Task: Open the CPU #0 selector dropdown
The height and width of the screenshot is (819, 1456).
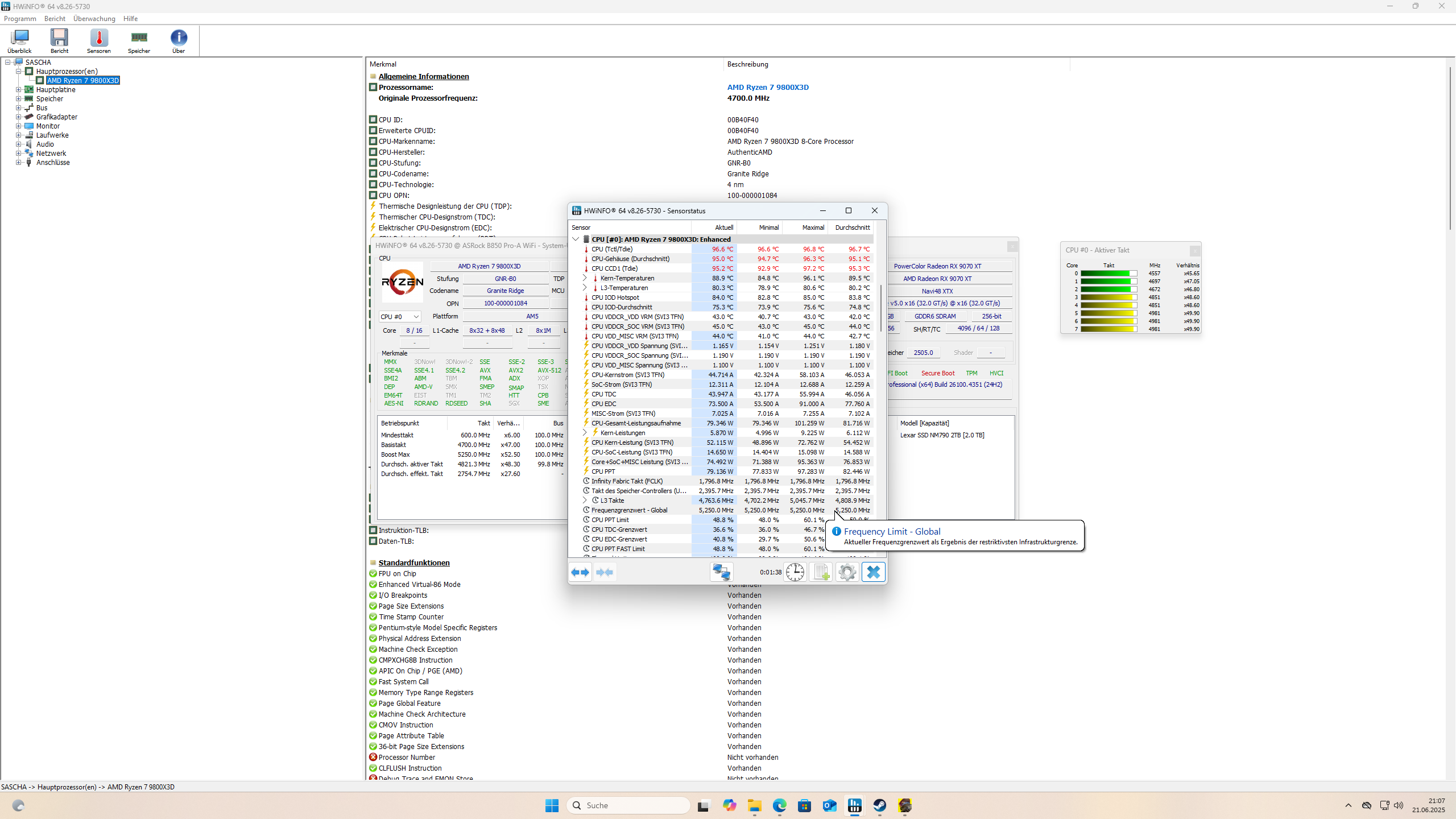Action: coord(400,317)
